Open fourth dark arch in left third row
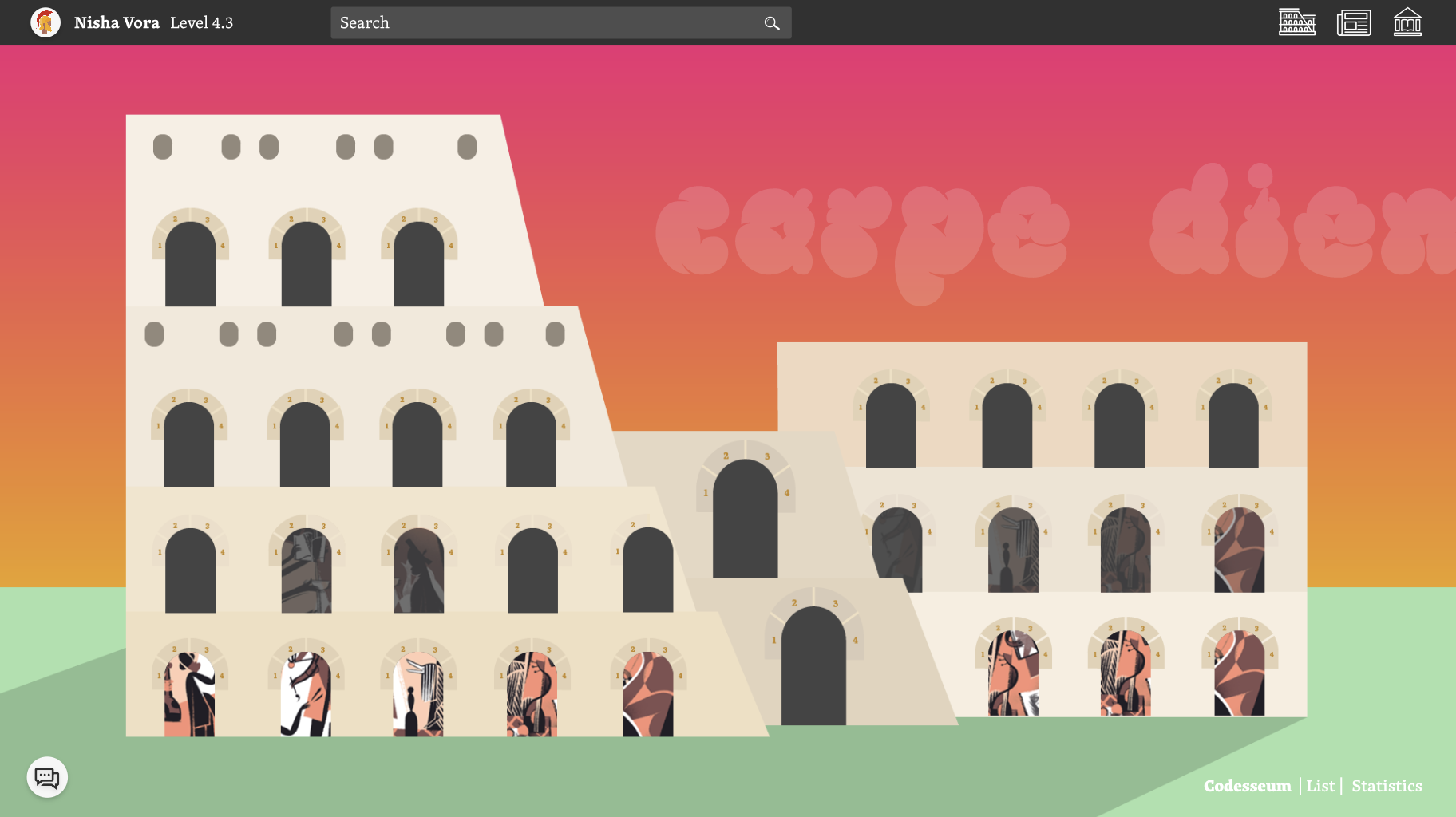 click(532, 570)
